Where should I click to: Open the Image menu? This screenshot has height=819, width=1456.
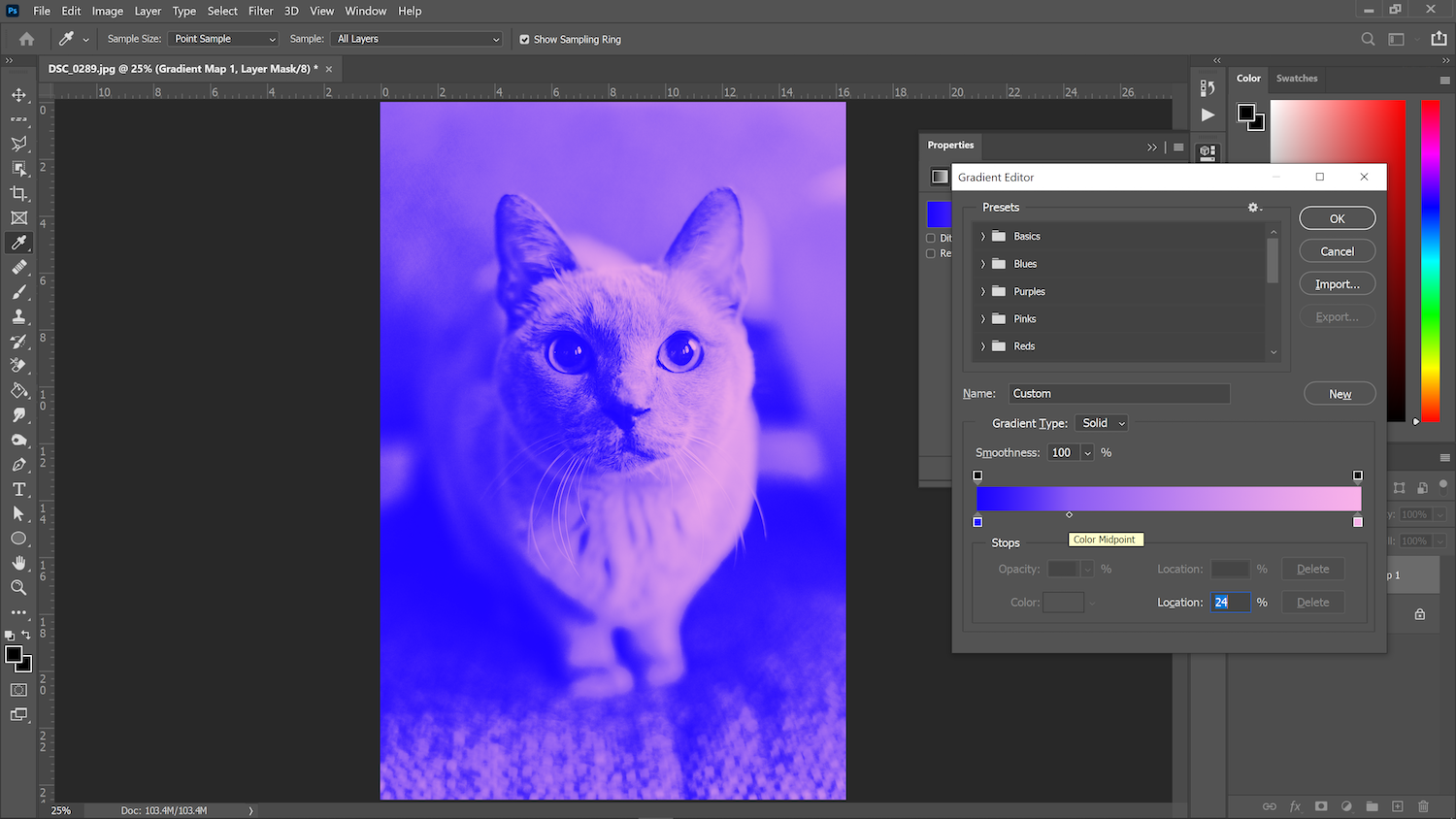coord(107,11)
